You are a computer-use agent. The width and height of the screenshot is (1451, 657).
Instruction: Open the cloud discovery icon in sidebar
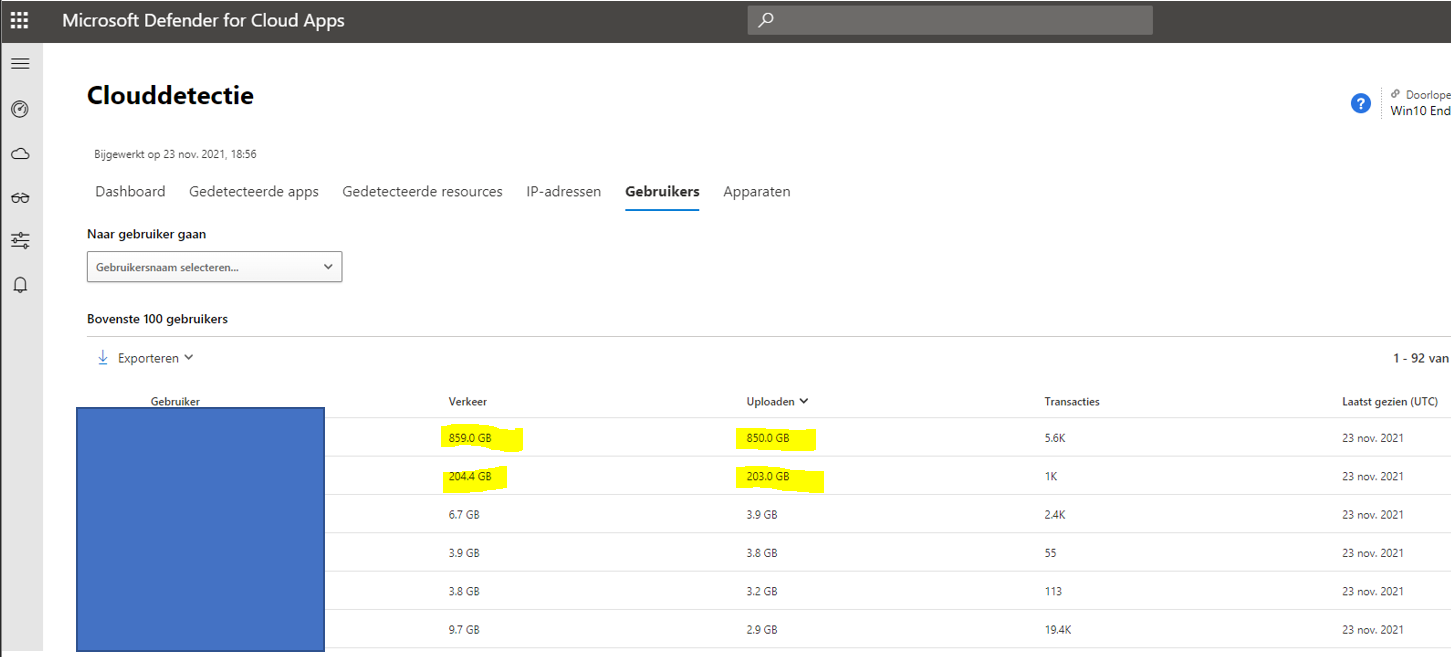20,153
